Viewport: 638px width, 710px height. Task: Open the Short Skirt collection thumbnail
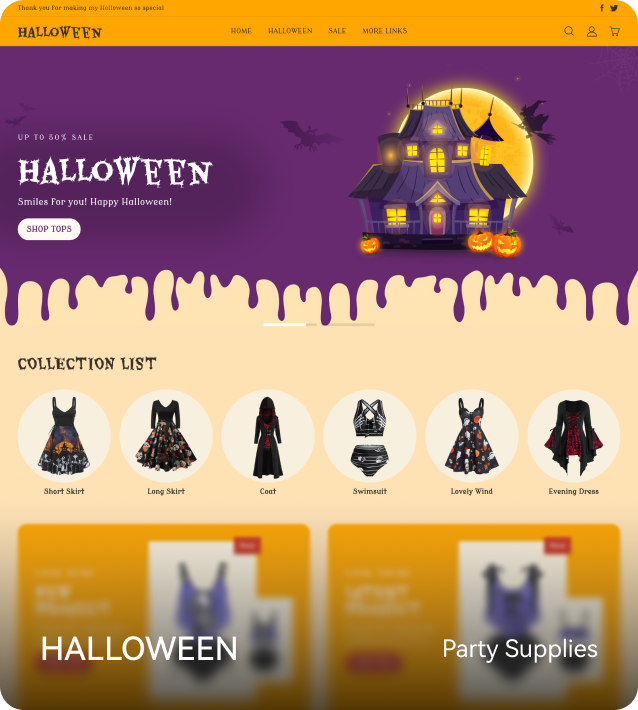[x=64, y=436]
